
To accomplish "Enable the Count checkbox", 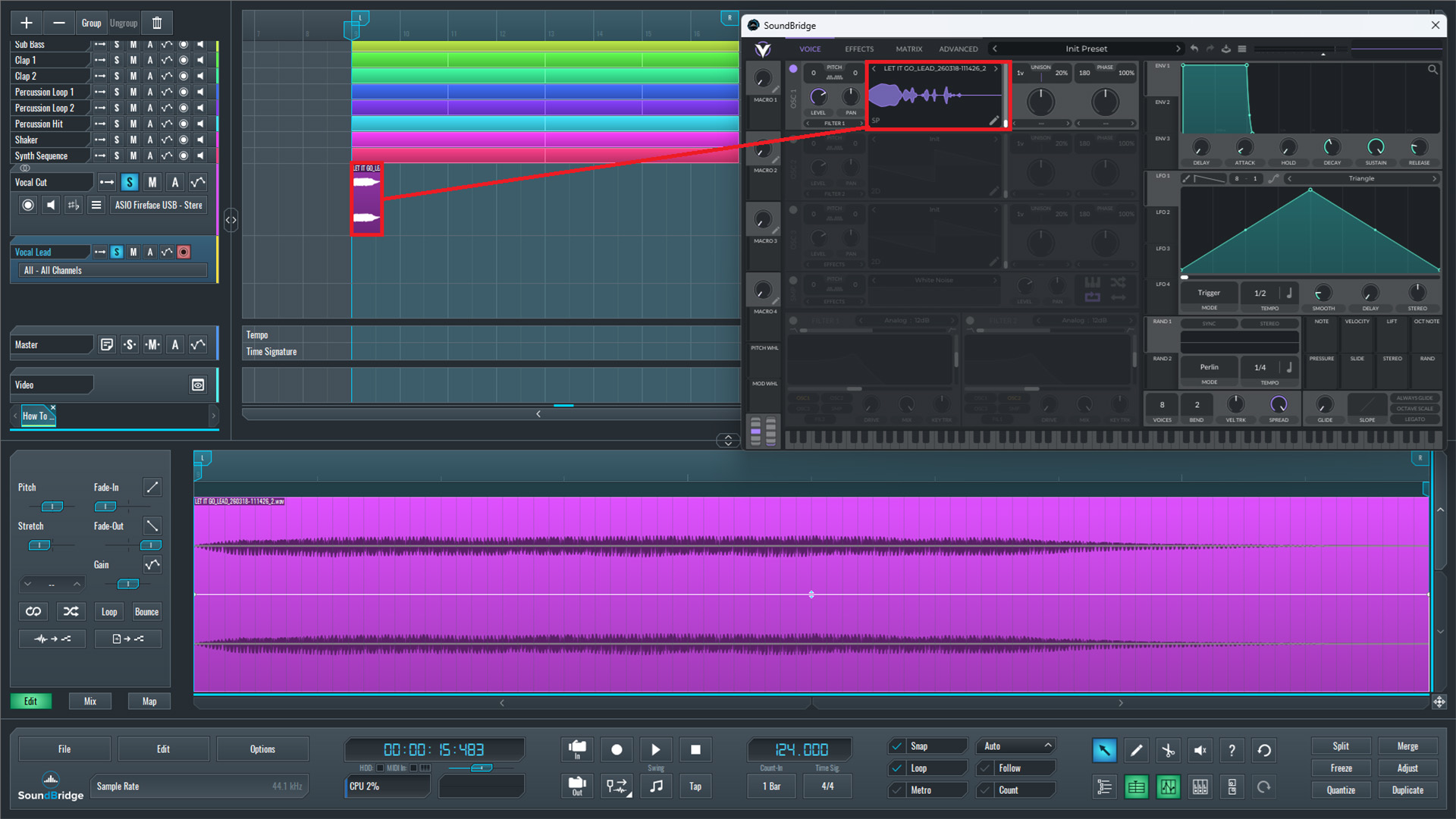I will point(985,790).
